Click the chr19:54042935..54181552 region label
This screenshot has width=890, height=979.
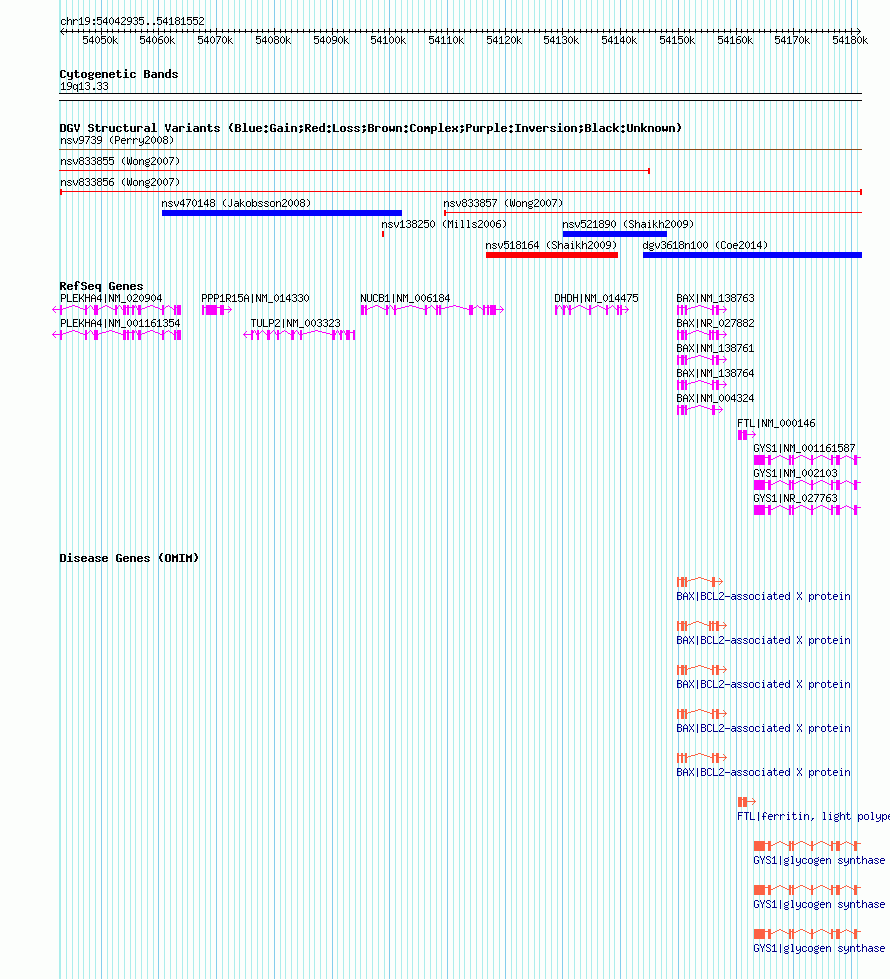(x=132, y=21)
